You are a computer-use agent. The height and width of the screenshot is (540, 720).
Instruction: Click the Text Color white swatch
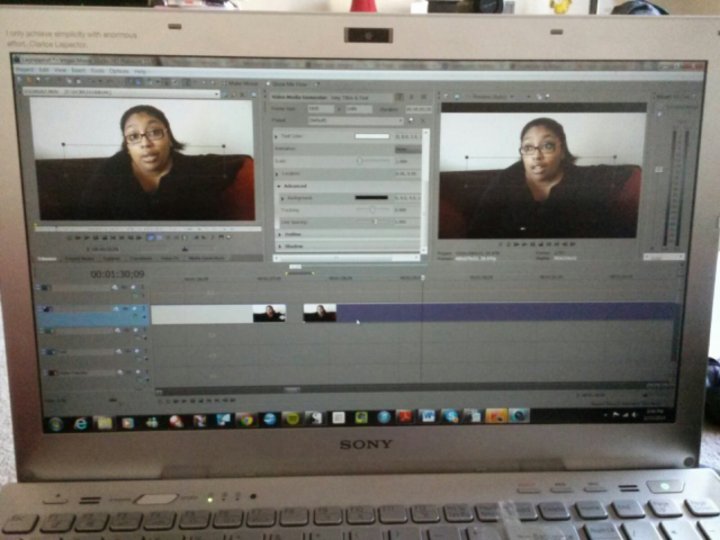pos(371,136)
